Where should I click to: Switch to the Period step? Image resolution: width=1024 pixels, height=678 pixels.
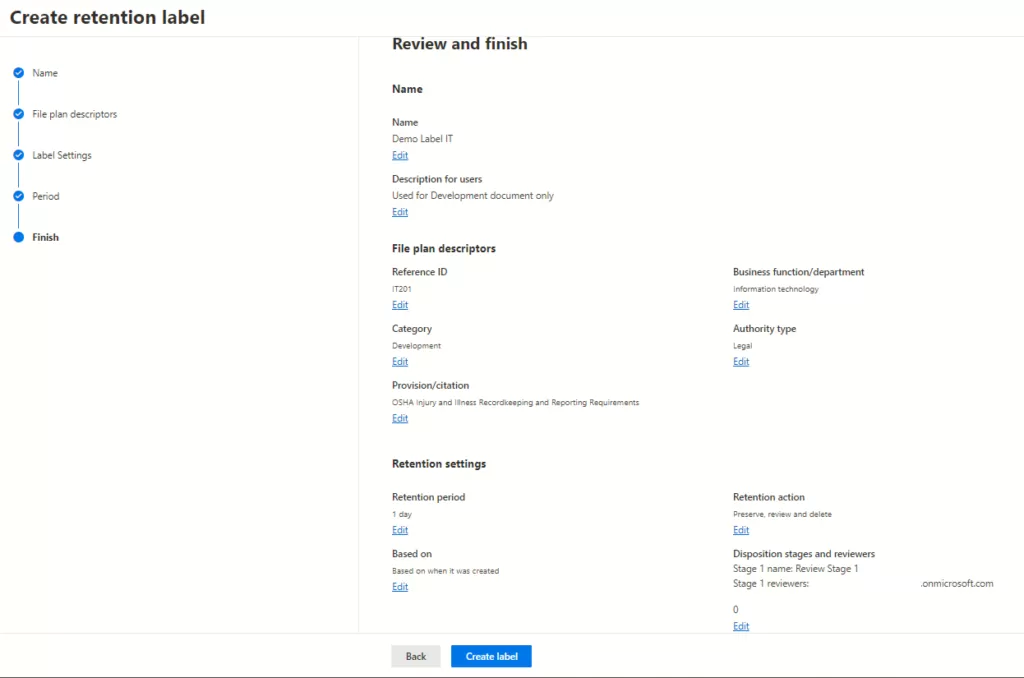coord(46,196)
